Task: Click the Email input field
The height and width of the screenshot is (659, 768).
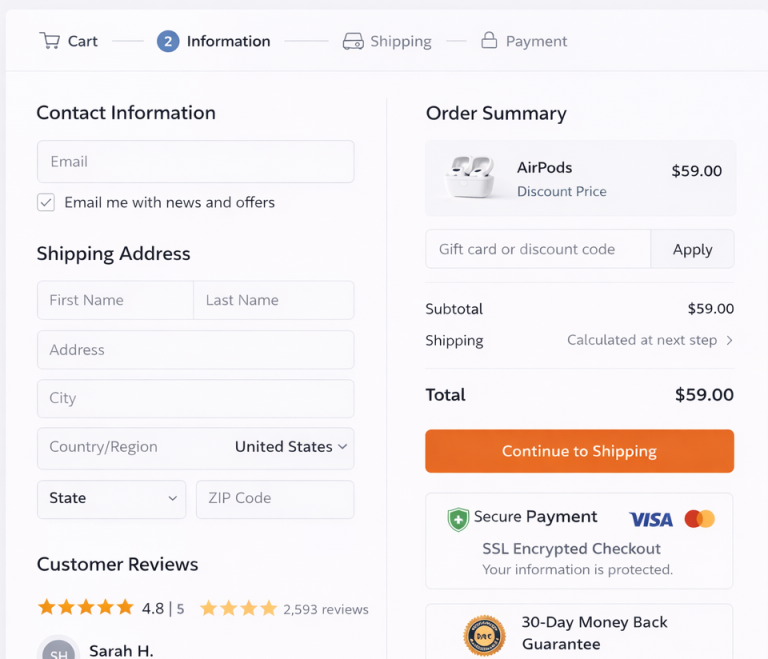Action: tap(195, 161)
